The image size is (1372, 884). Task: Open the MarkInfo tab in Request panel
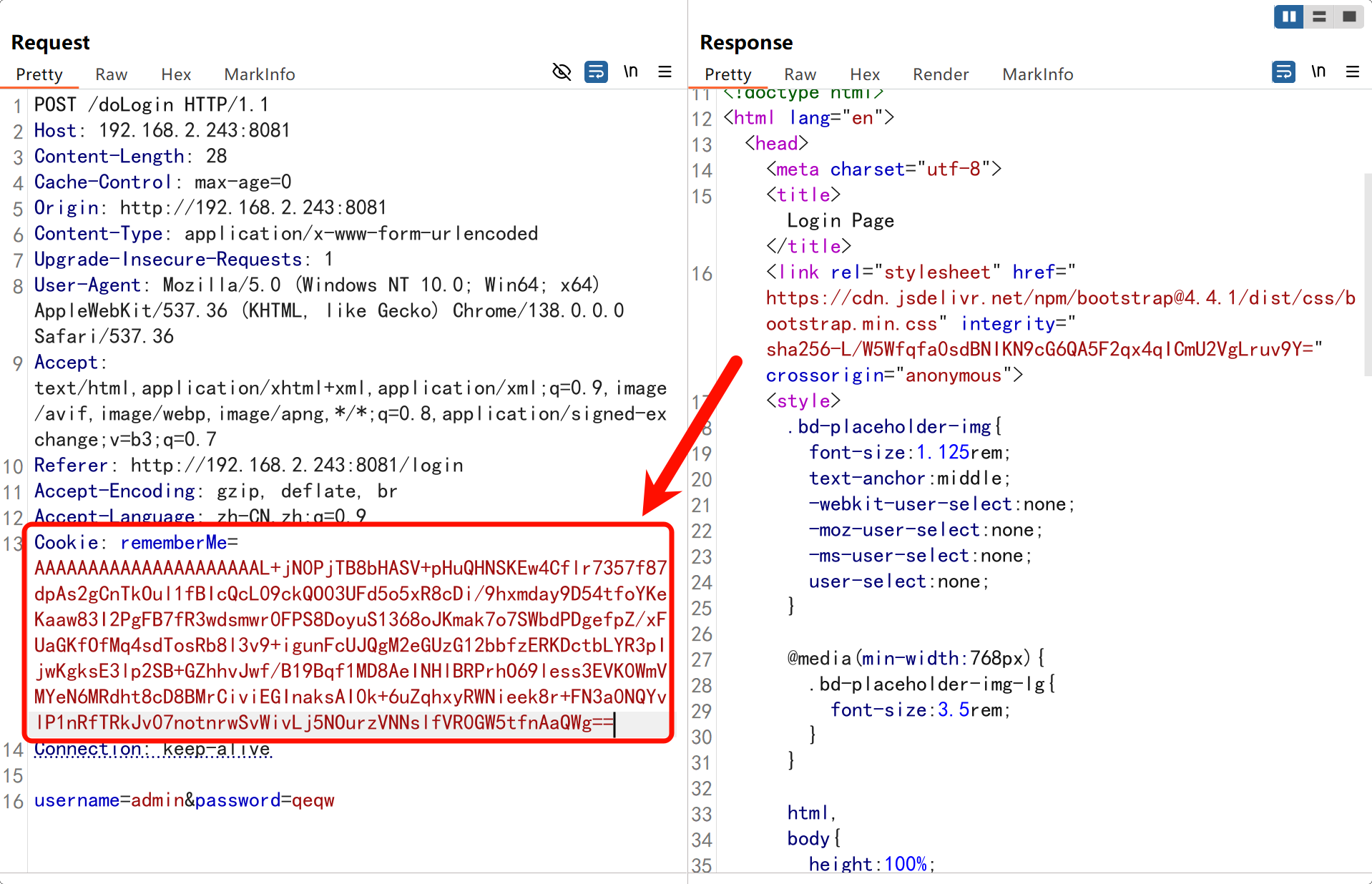(x=259, y=74)
